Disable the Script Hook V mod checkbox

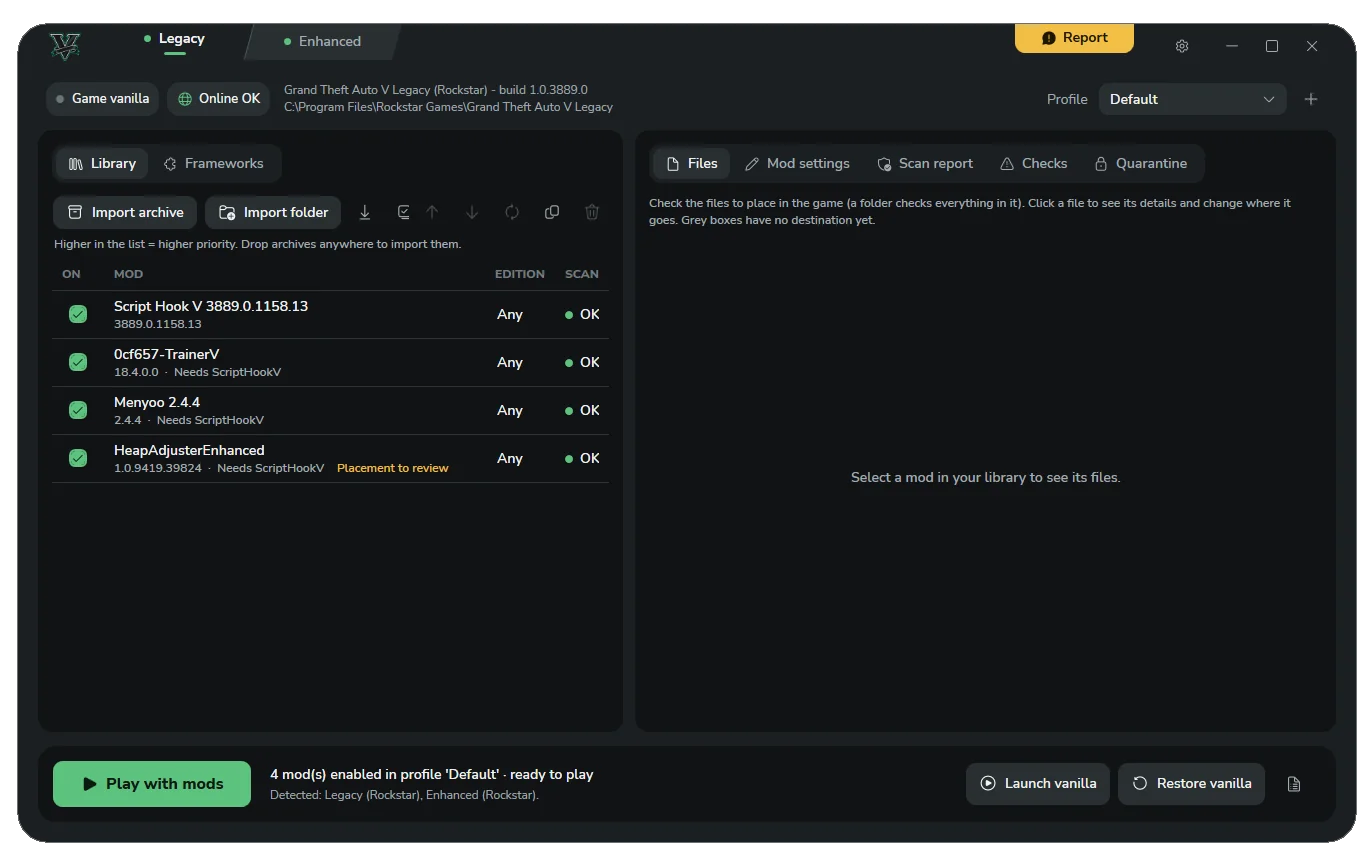click(x=78, y=314)
